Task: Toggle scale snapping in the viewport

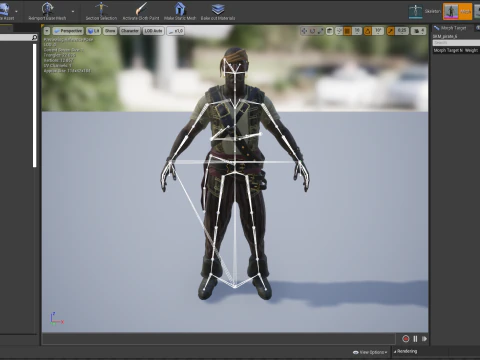Action: [391, 31]
